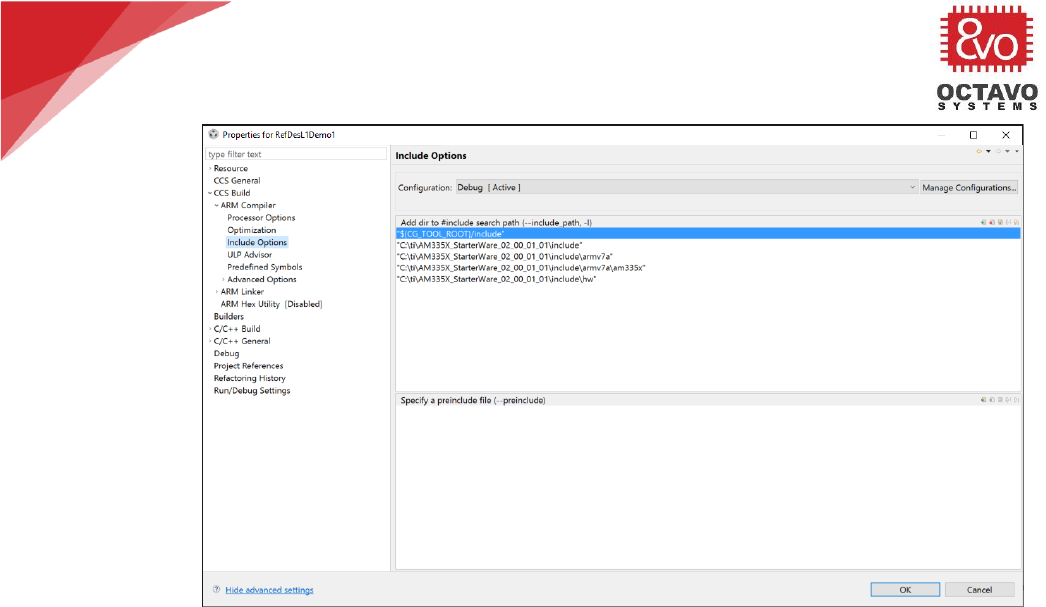This screenshot has height=607, width=1046.
Task: Click the Manage Configurations button
Action: point(969,187)
